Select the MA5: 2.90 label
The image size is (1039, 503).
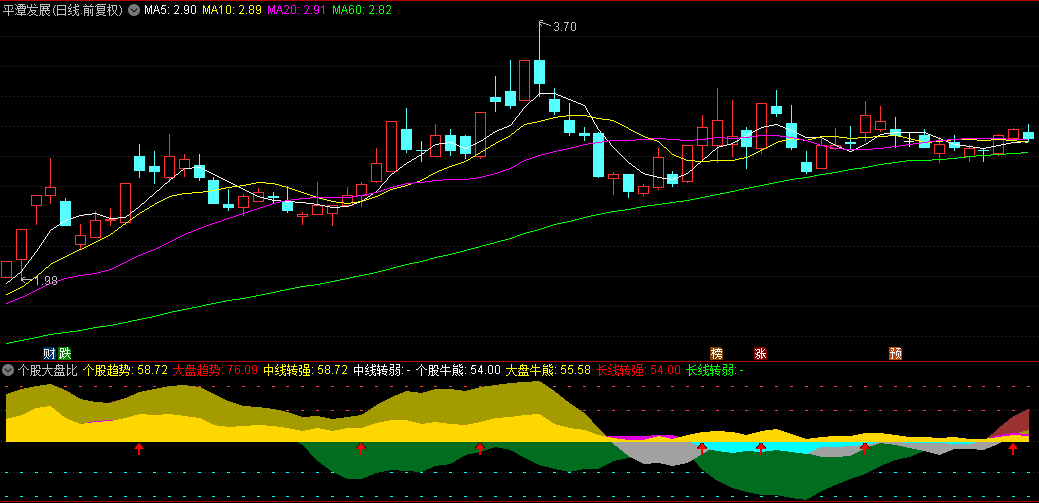[170, 10]
